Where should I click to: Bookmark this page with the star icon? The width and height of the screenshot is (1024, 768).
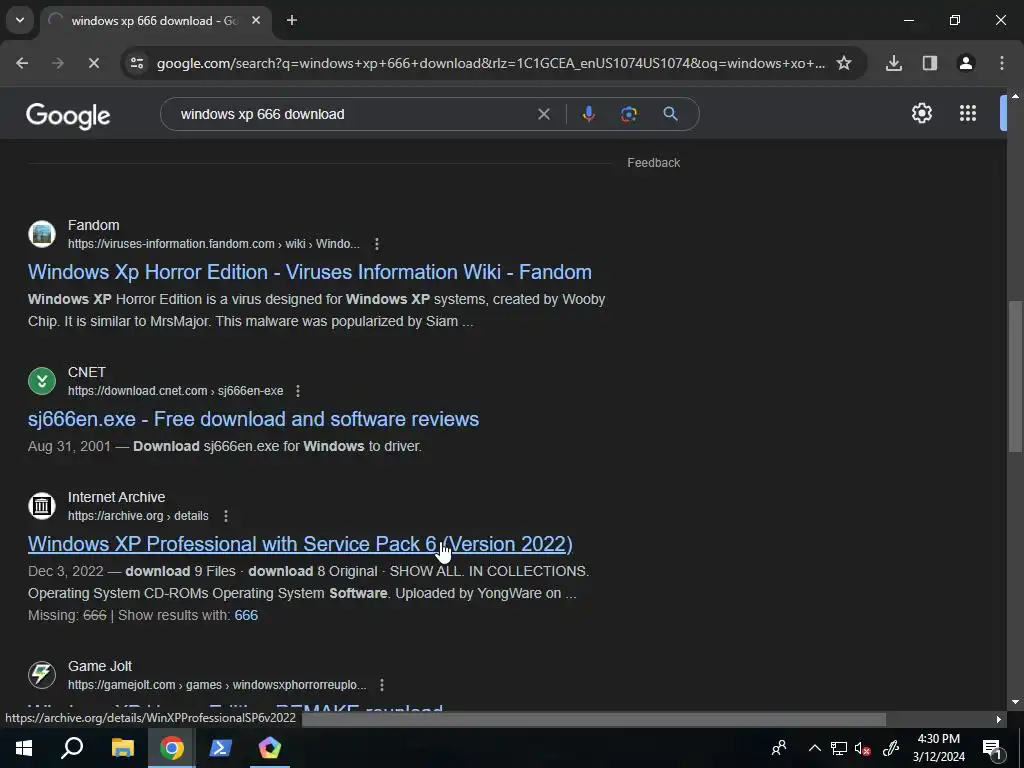844,63
